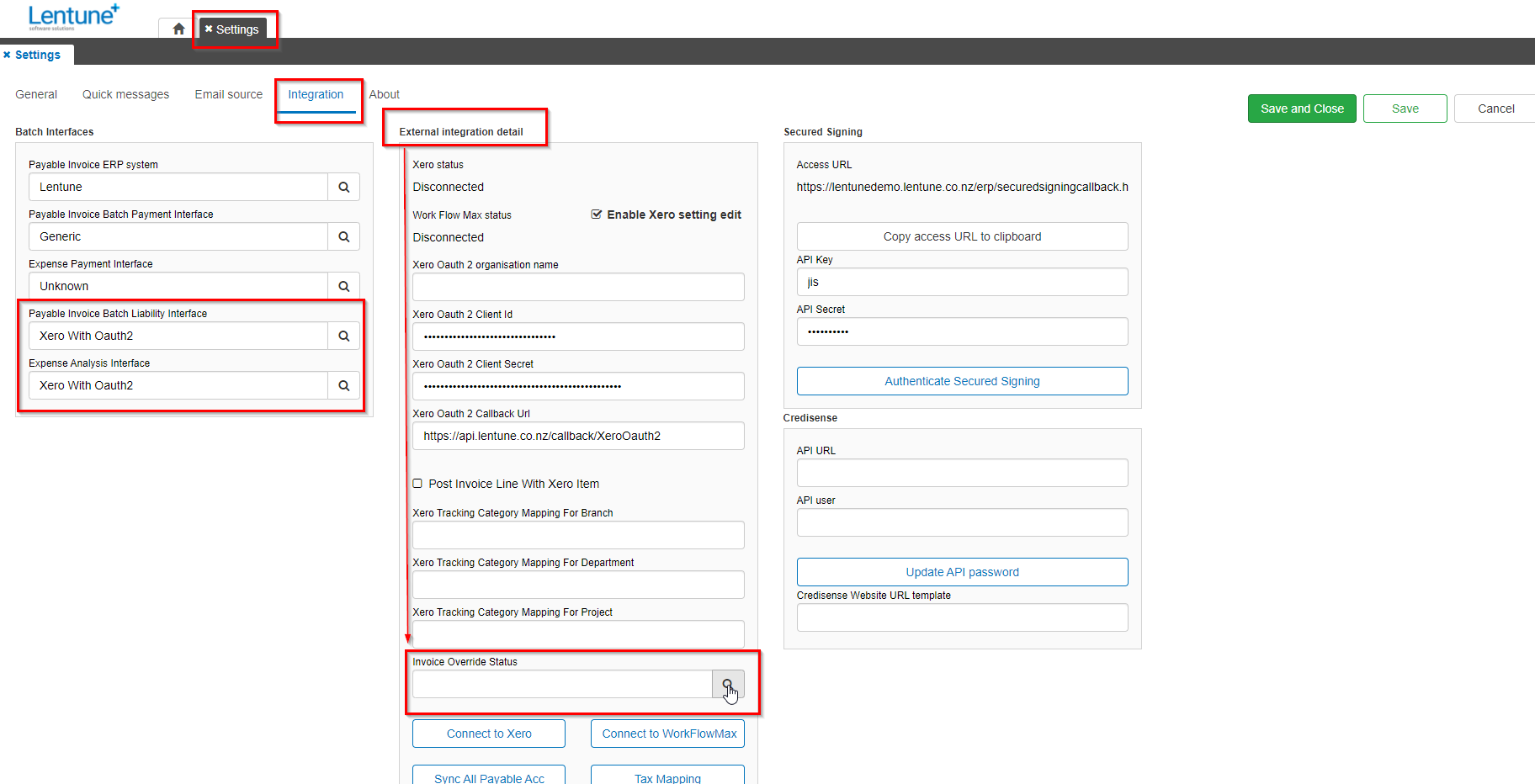The width and height of the screenshot is (1535, 784).
Task: Click the Secured Signing access URL text
Action: pos(963,187)
